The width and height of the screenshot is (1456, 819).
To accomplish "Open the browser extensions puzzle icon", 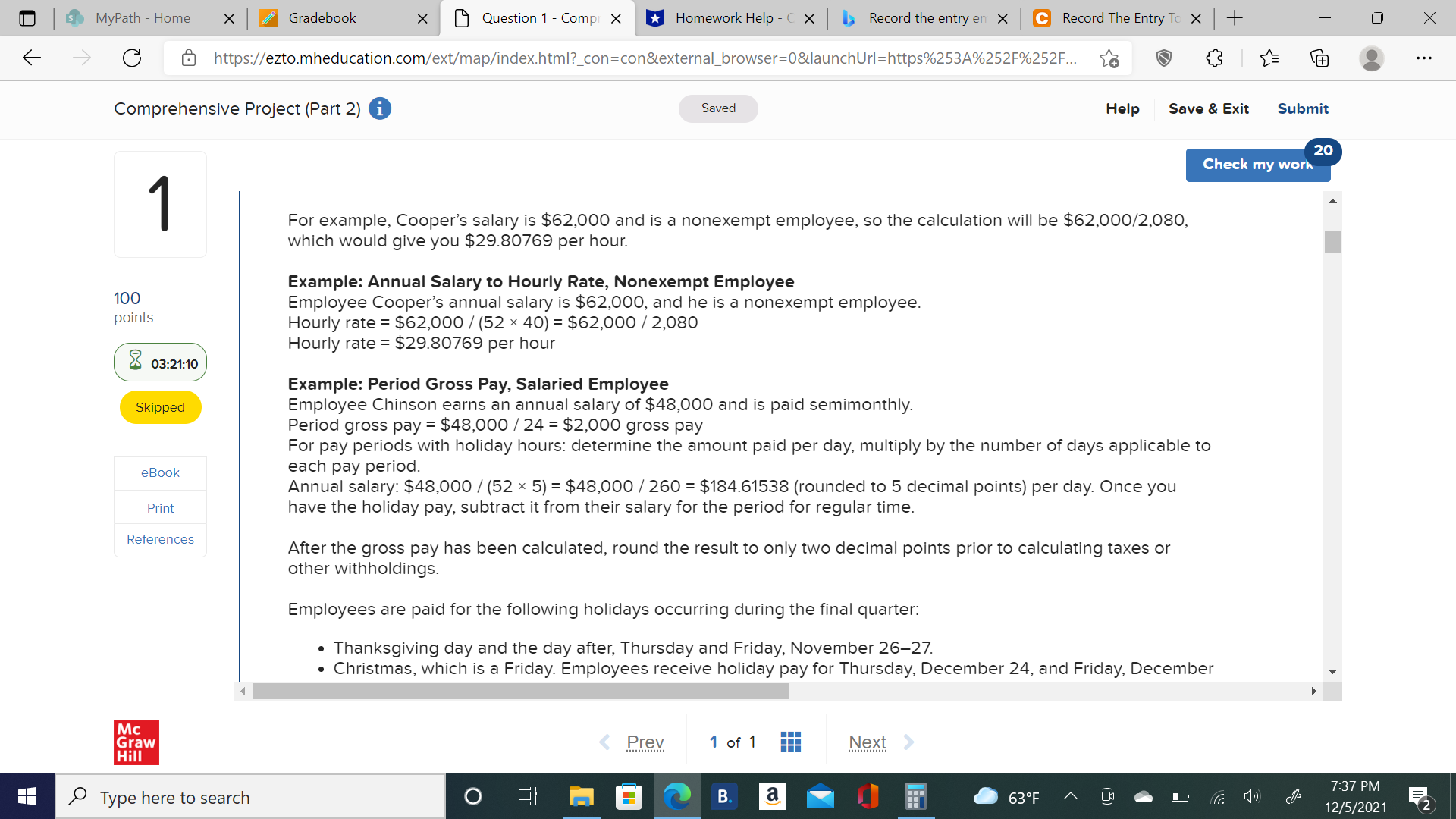I will (1214, 58).
